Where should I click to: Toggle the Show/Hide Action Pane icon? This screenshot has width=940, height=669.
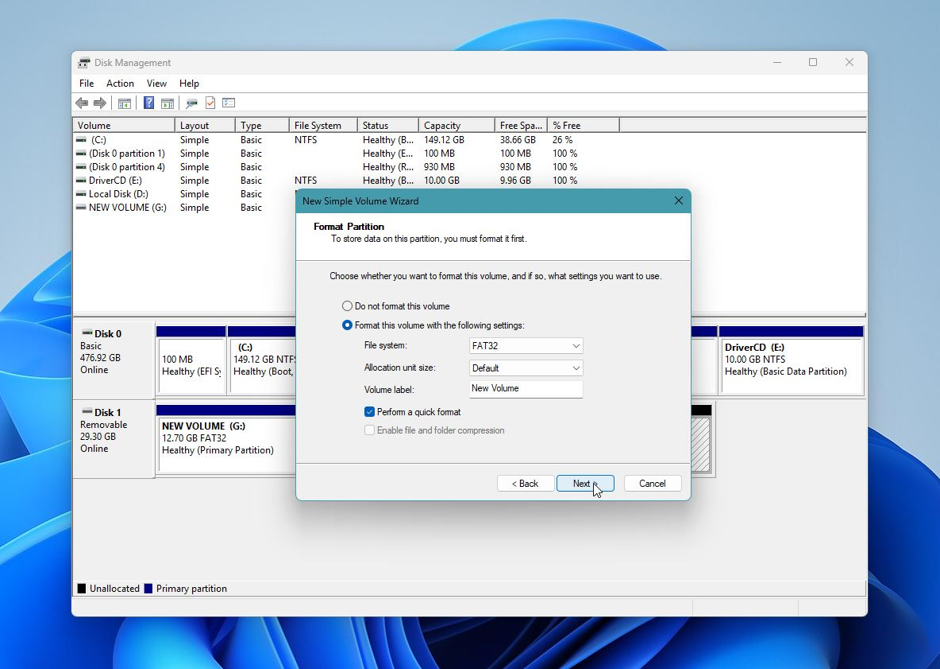click(x=167, y=103)
